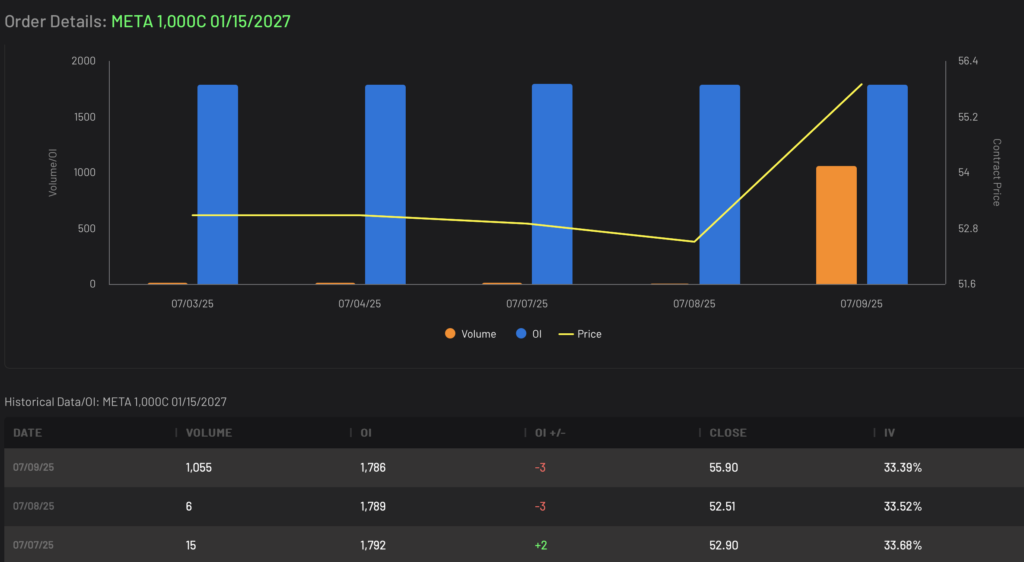The image size is (1024, 562).
Task: Click the blue OI legend dot
Action: (521, 334)
